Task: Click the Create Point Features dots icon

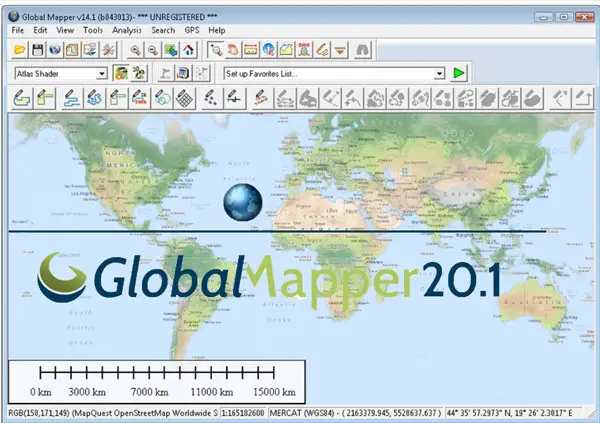Action: click(x=212, y=98)
